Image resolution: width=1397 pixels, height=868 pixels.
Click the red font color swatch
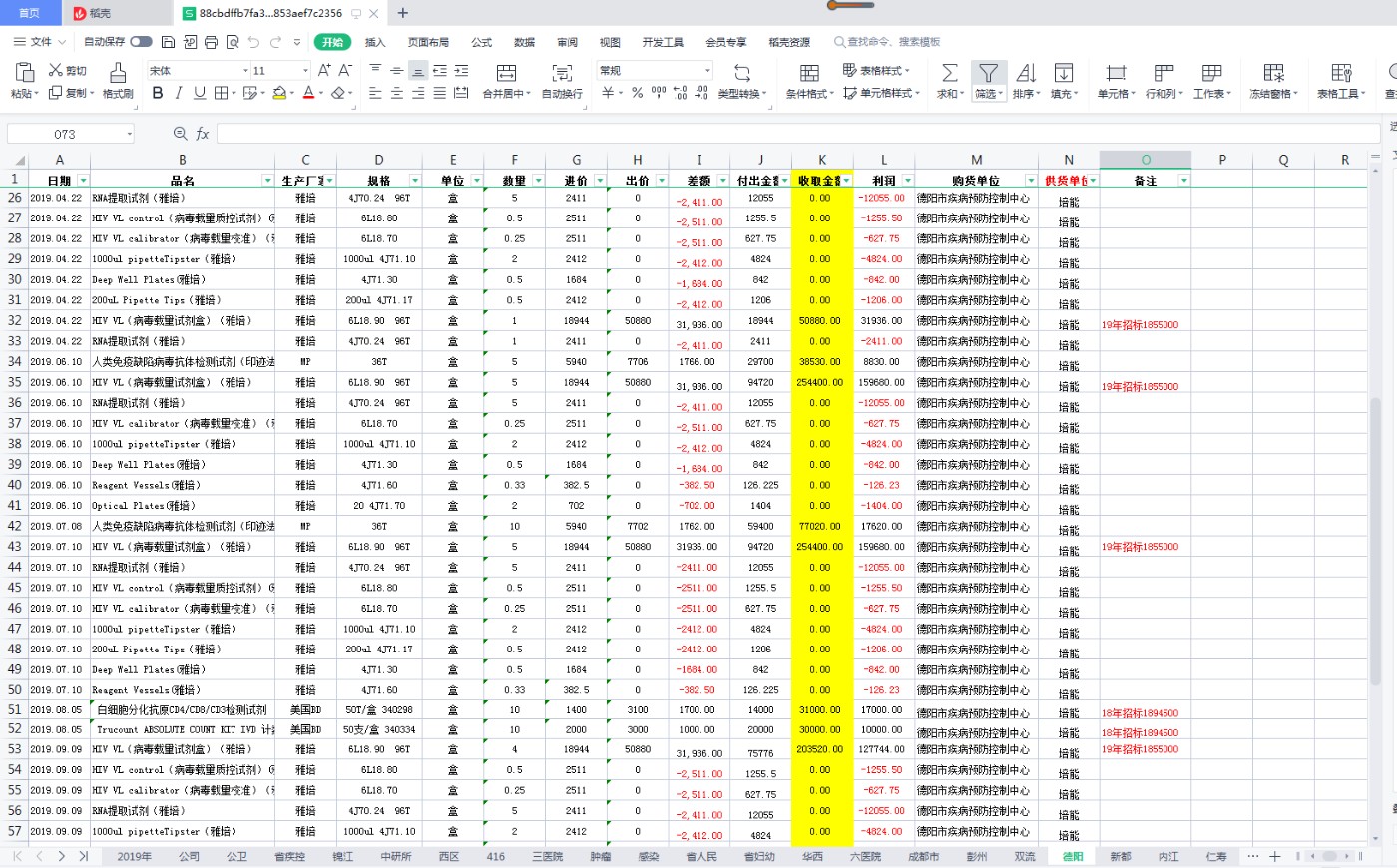308,93
